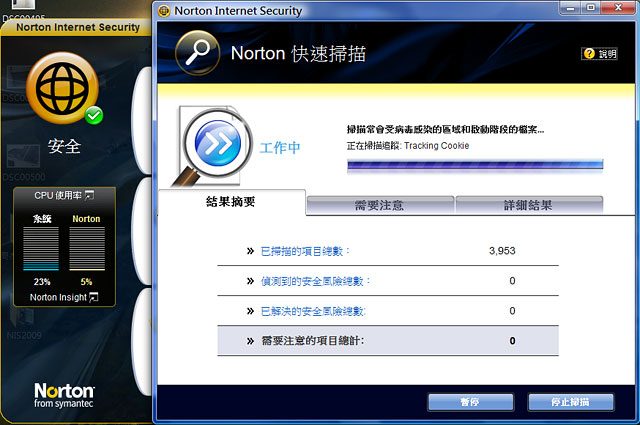Click the chevron next to 已解決的安全風險總數
640x425 pixels.
(250, 311)
